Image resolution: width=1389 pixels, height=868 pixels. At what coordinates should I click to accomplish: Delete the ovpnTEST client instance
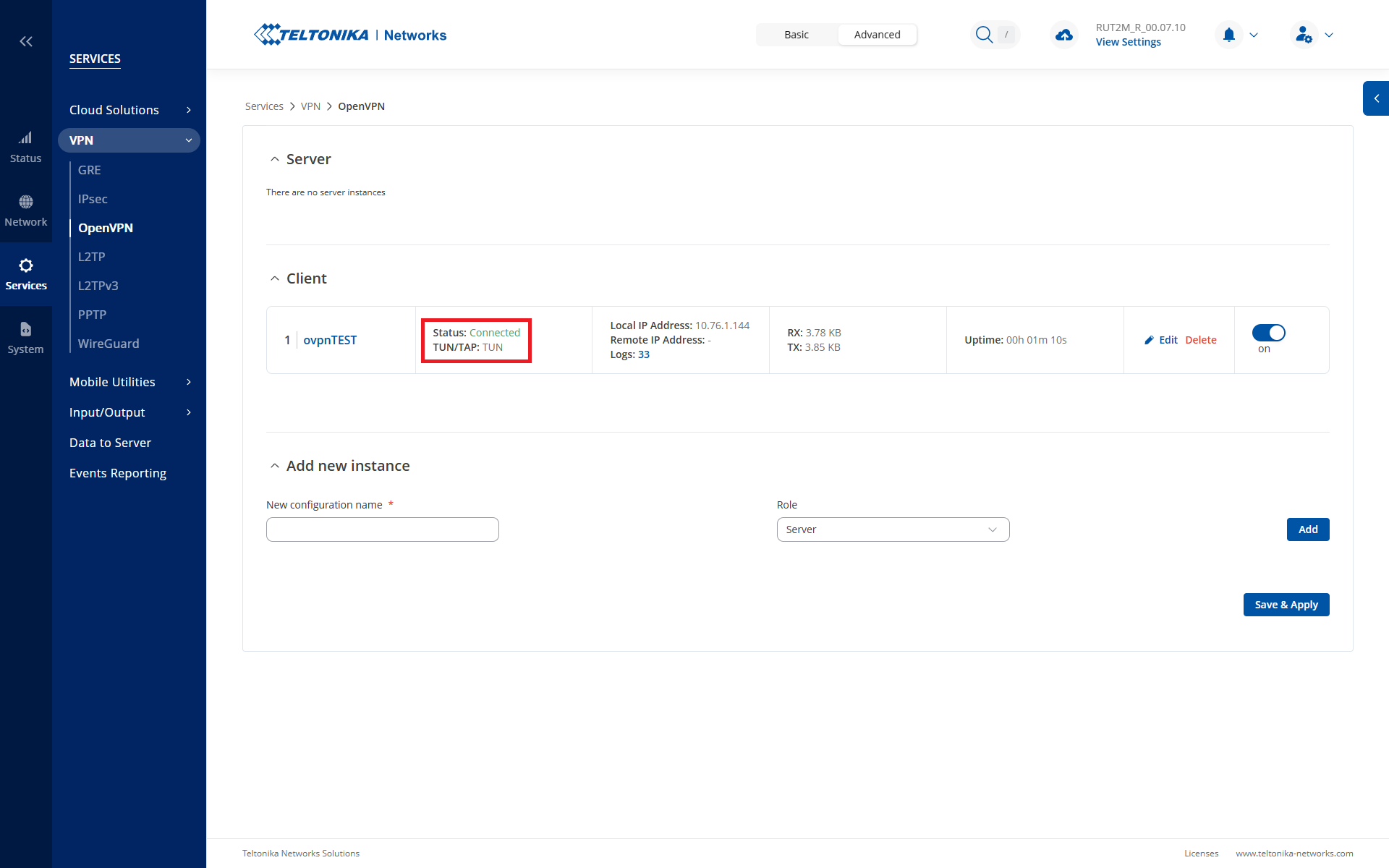point(1200,340)
